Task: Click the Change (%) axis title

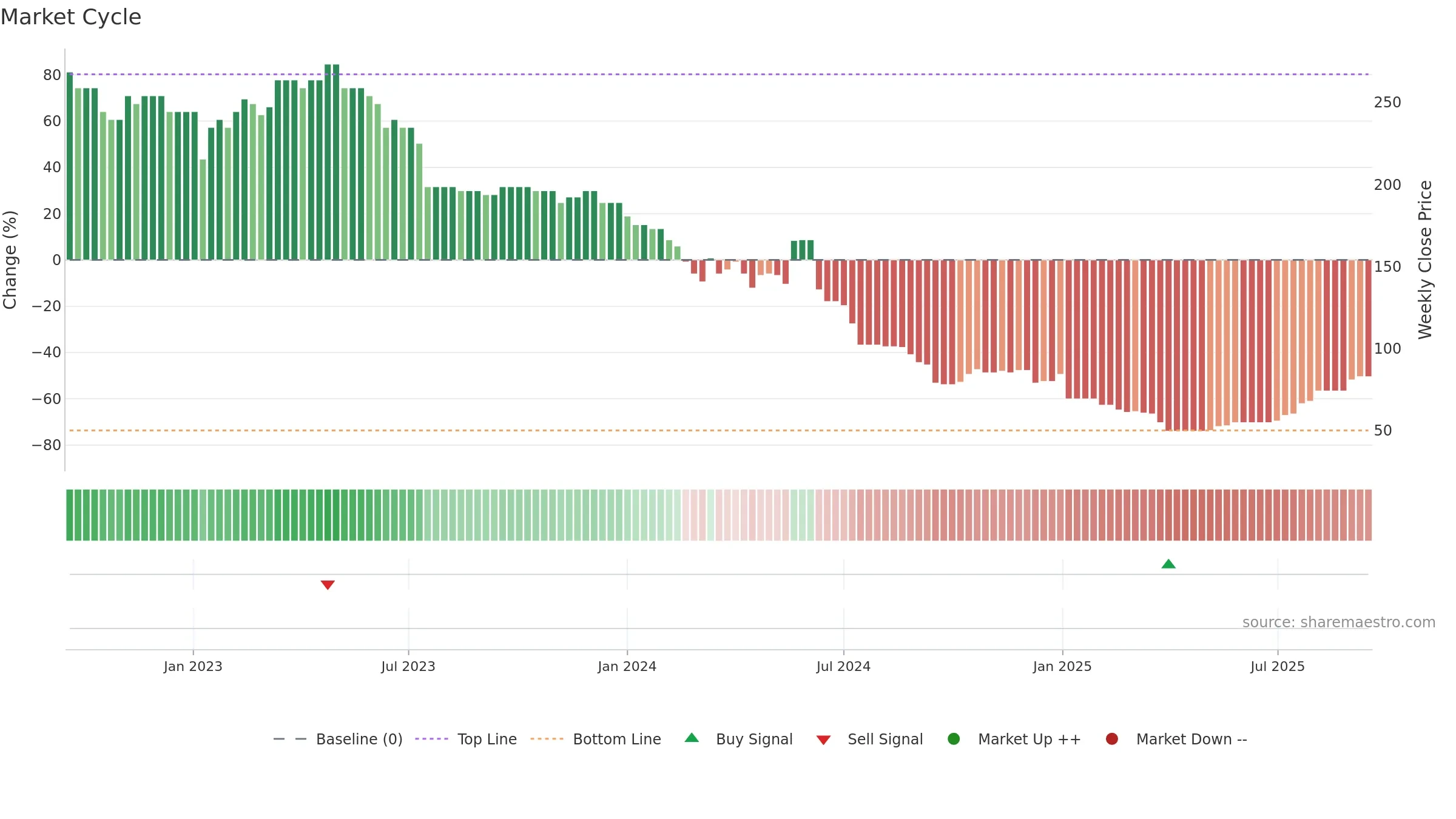Action: (10, 260)
